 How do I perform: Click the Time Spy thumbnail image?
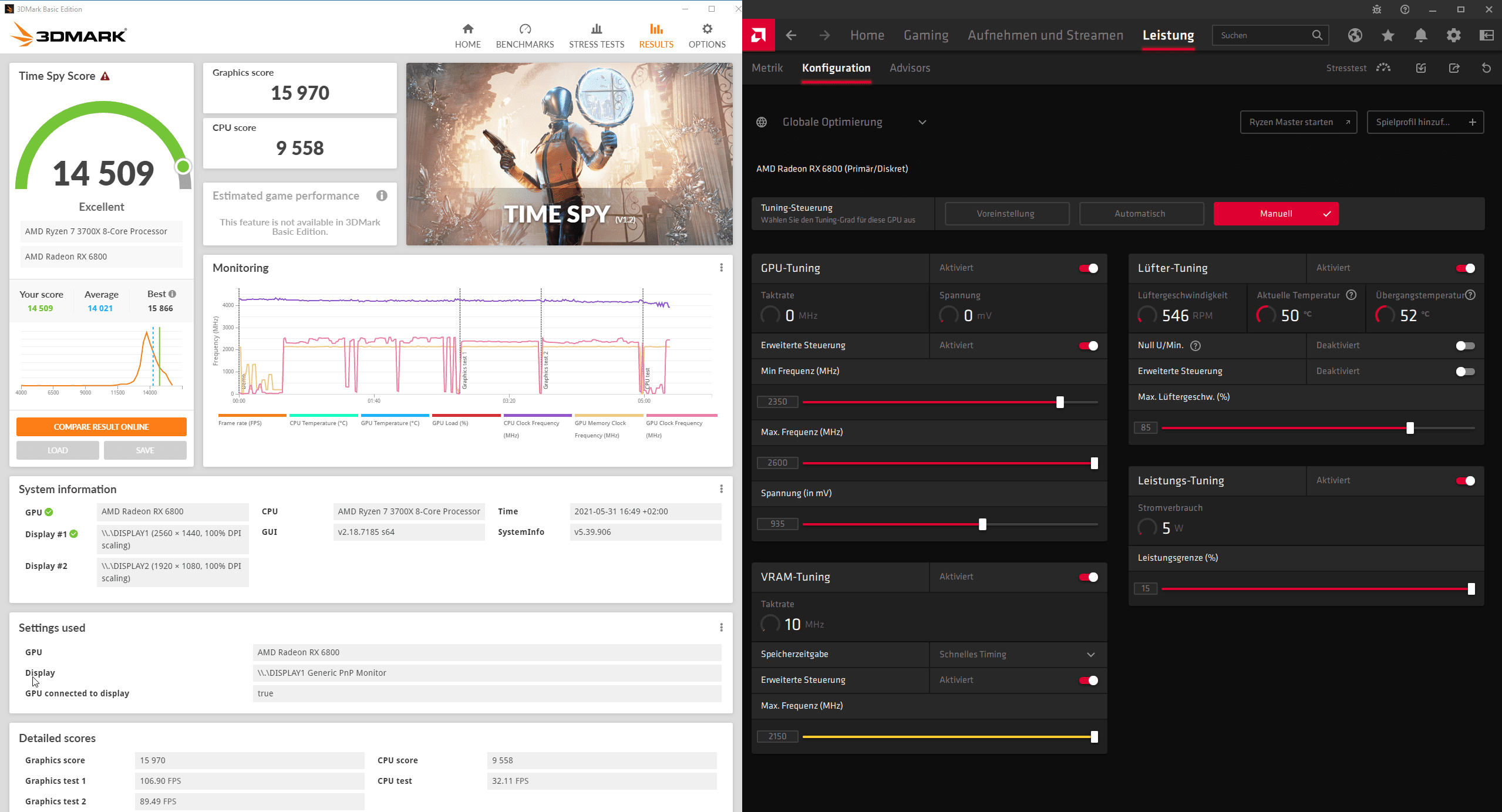[569, 154]
